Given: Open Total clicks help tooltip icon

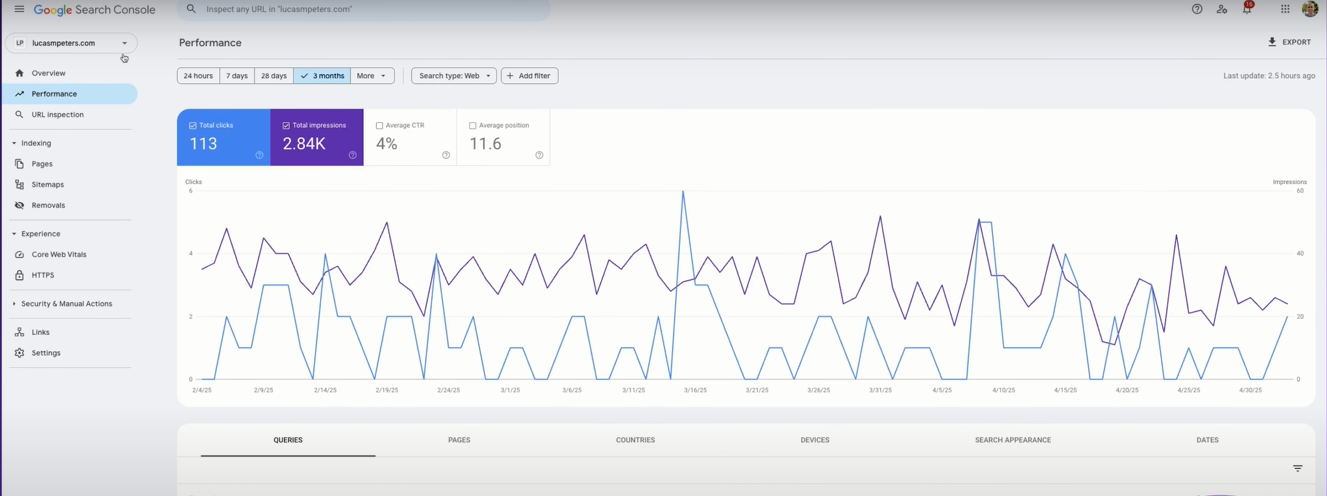Looking at the screenshot, I should [259, 155].
